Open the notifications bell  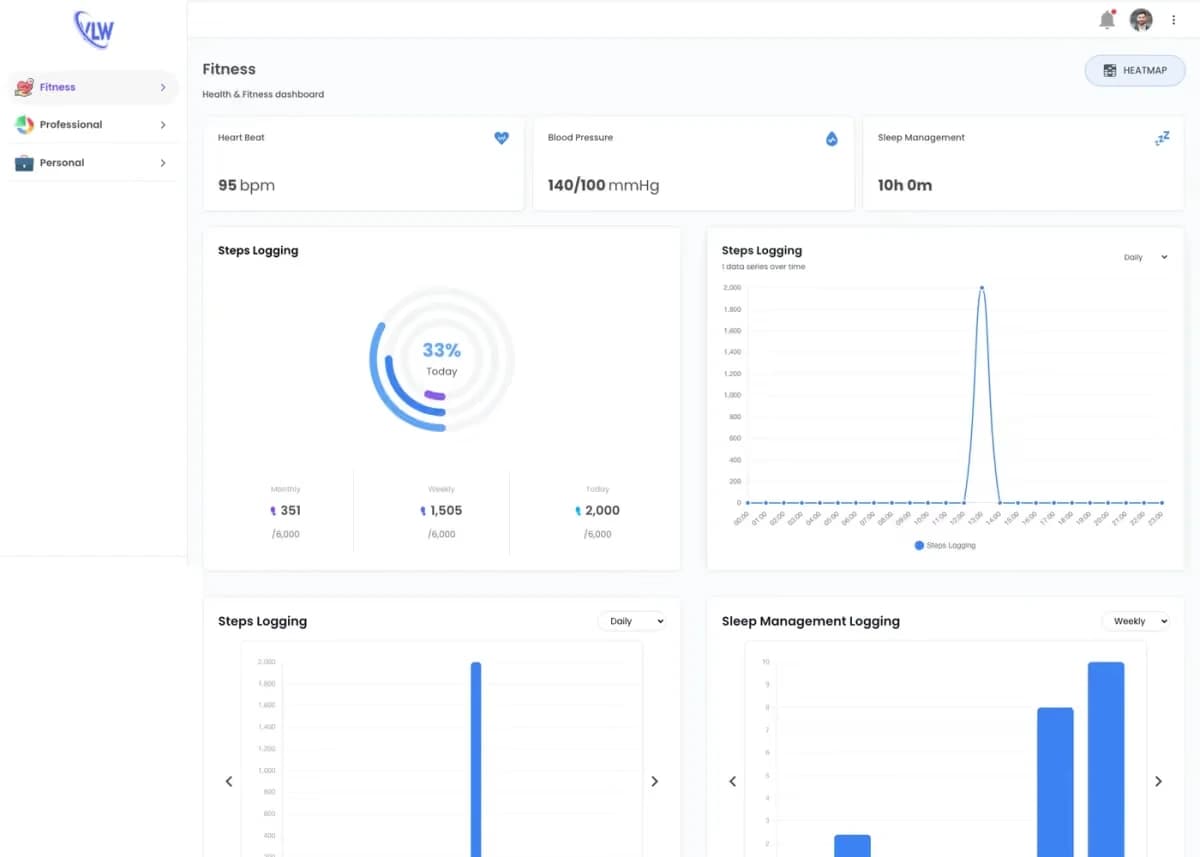coord(1107,20)
